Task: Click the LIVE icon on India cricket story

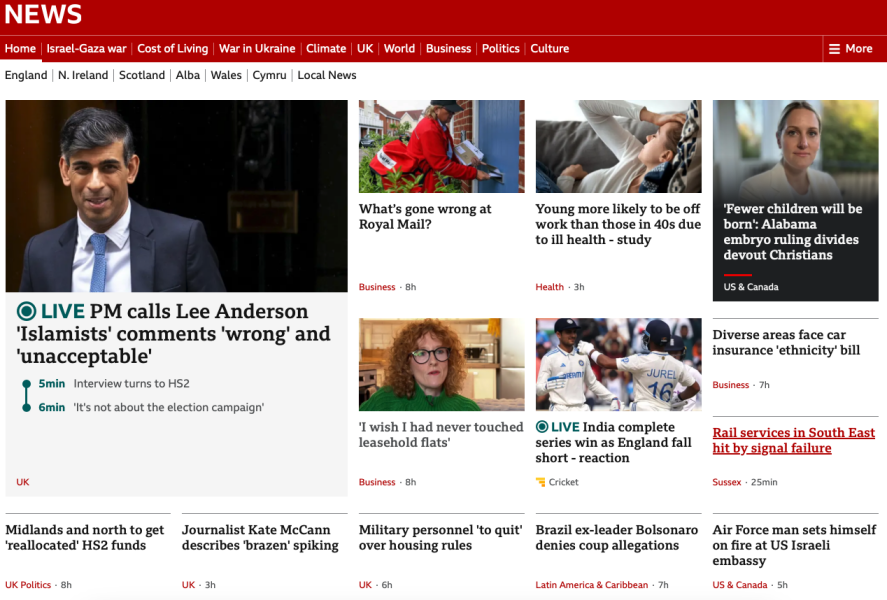Action: click(x=542, y=427)
